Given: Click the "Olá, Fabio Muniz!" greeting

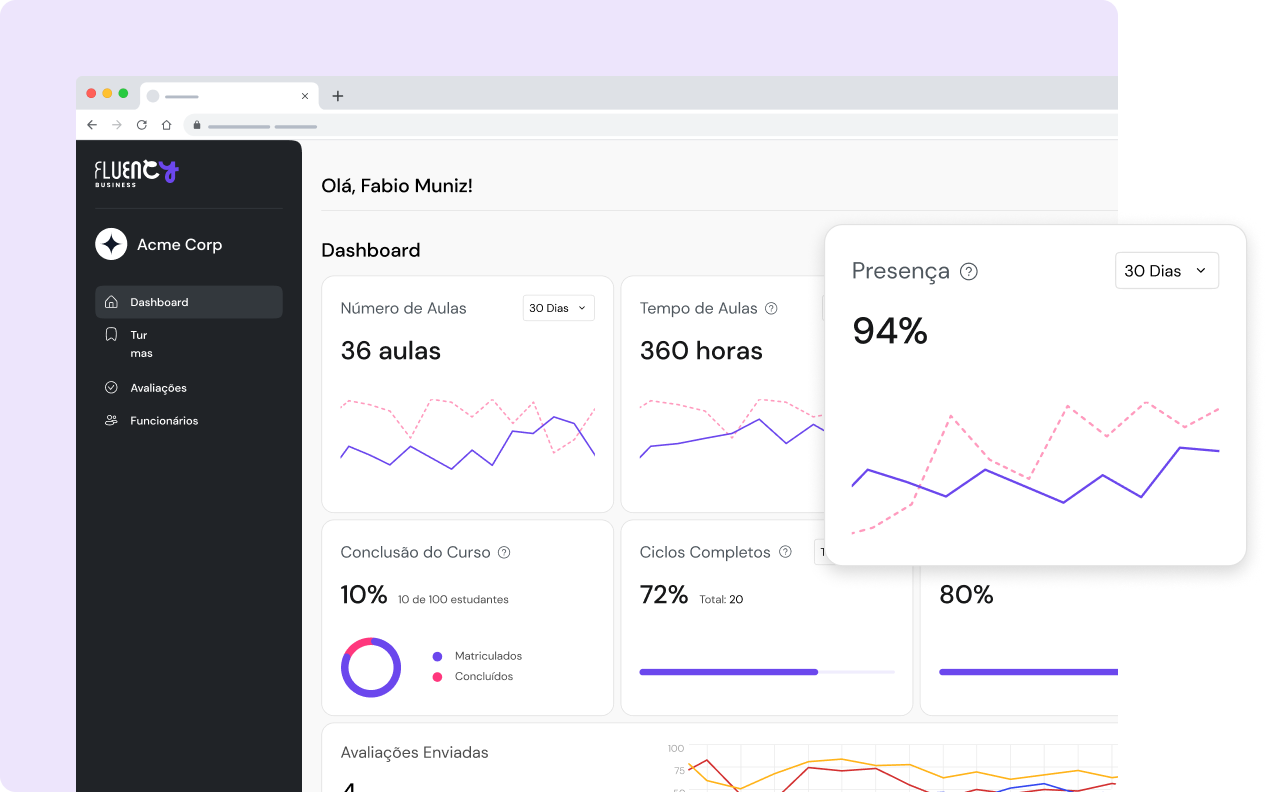Looking at the screenshot, I should click(397, 186).
